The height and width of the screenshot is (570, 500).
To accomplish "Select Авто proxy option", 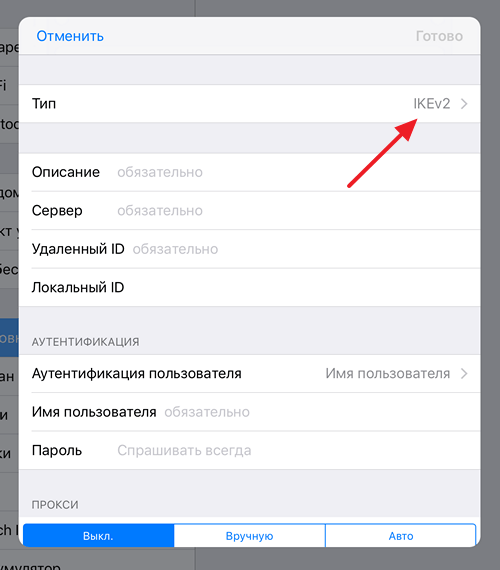I will [x=400, y=535].
